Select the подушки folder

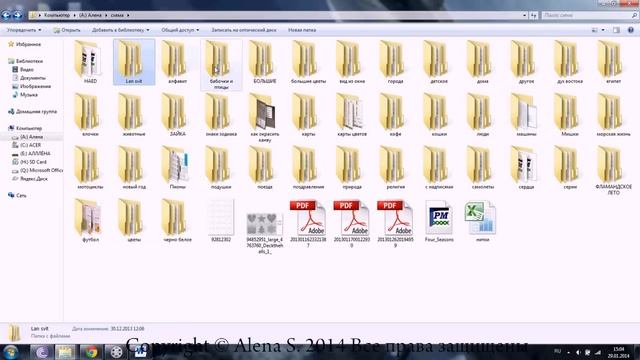[x=221, y=167]
